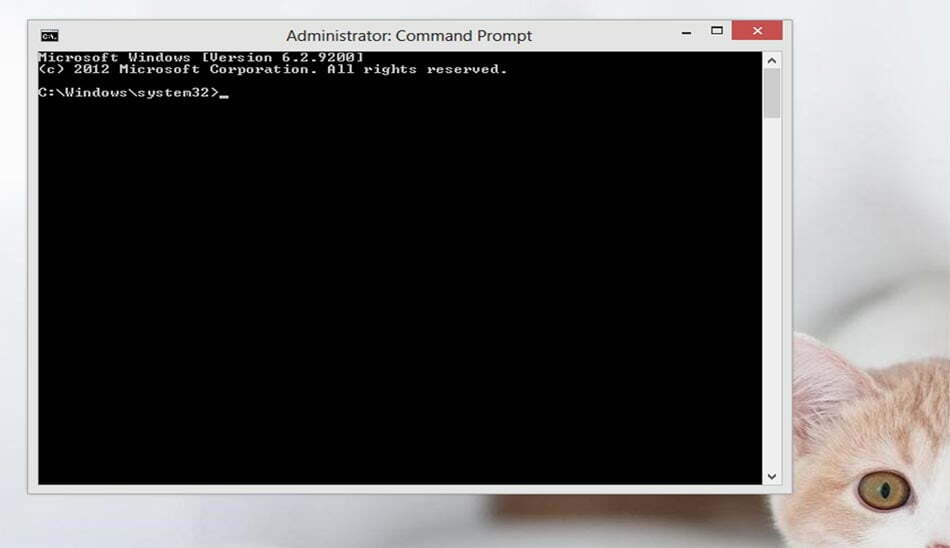
Task: Open the Command Prompt system menu icon
Action: [x=50, y=36]
